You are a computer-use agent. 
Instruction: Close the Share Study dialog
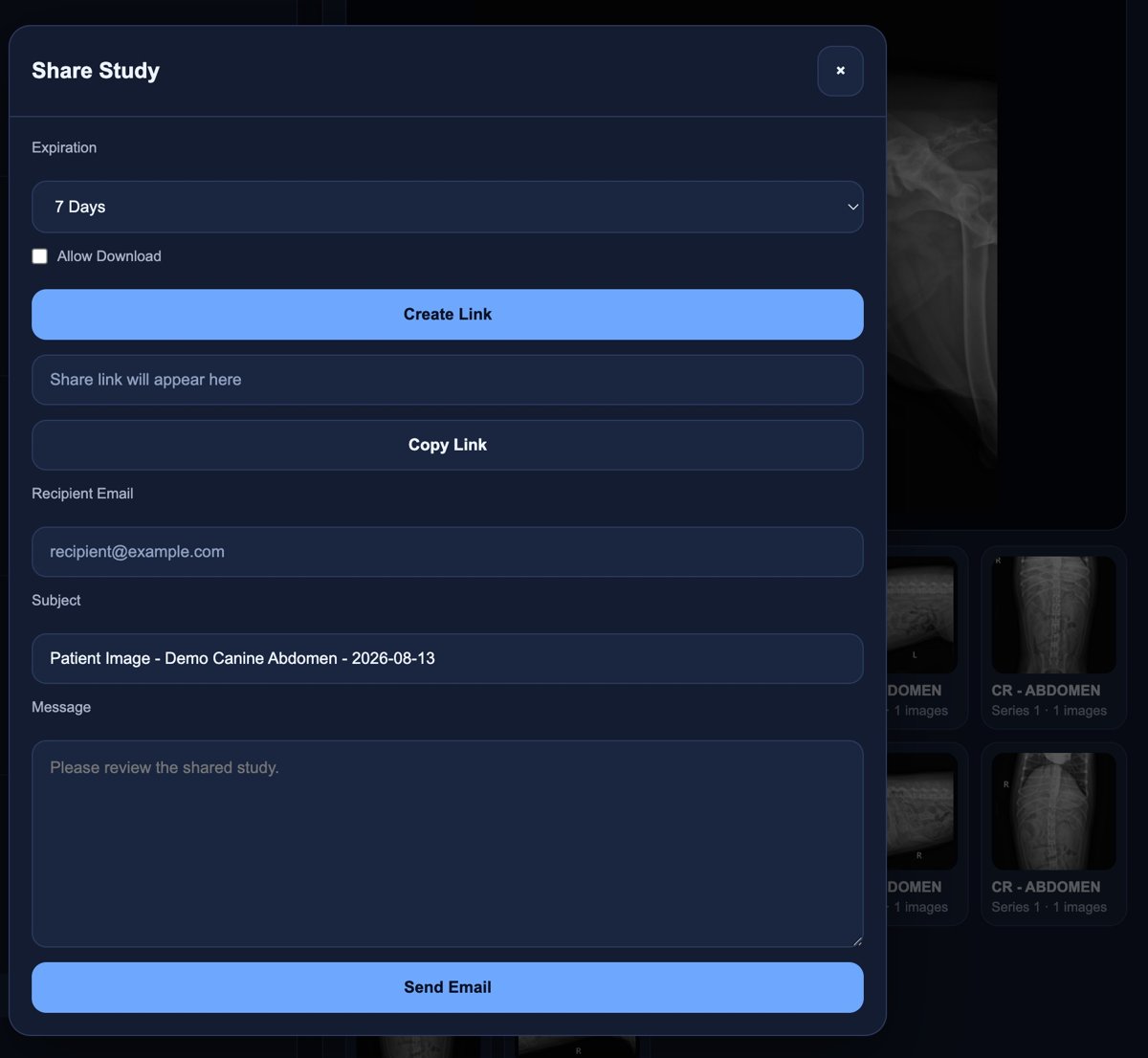(840, 71)
